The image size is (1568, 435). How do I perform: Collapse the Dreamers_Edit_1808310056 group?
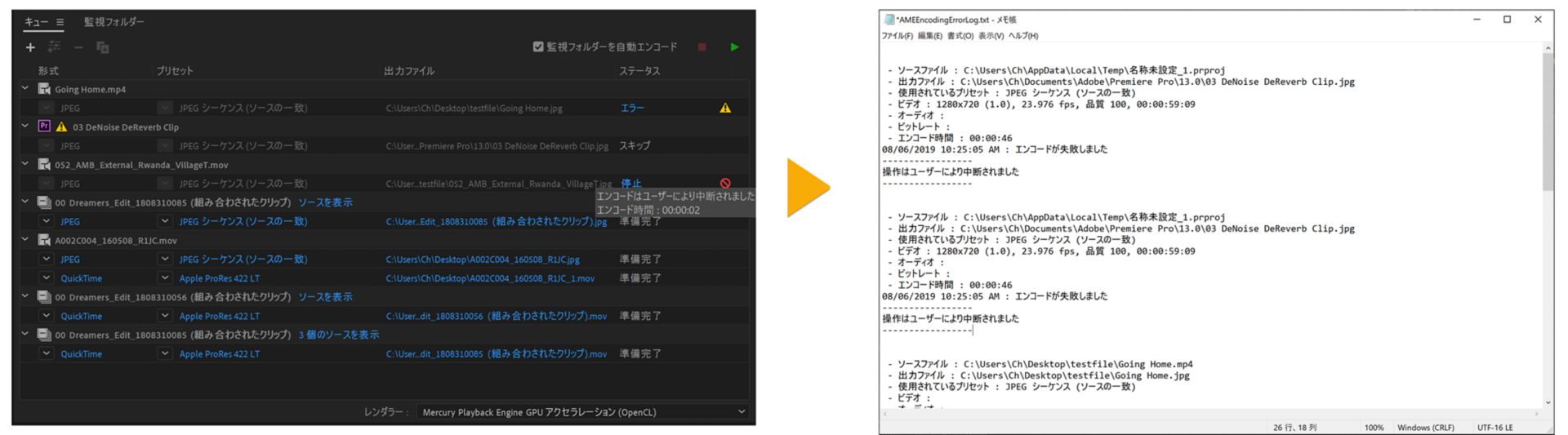click(25, 296)
